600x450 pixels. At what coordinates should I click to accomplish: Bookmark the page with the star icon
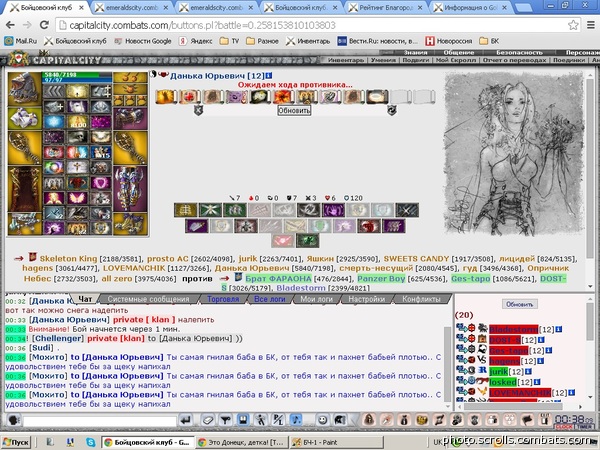(x=573, y=25)
